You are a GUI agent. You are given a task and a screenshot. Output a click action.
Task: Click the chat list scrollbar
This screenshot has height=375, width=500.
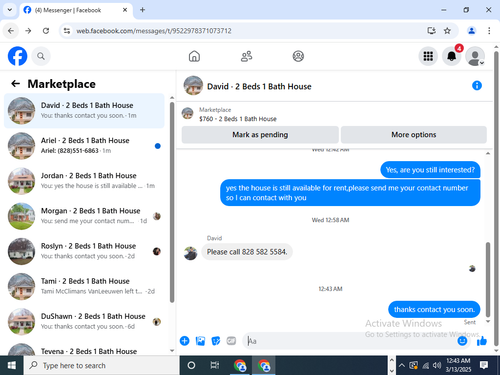coord(172,202)
